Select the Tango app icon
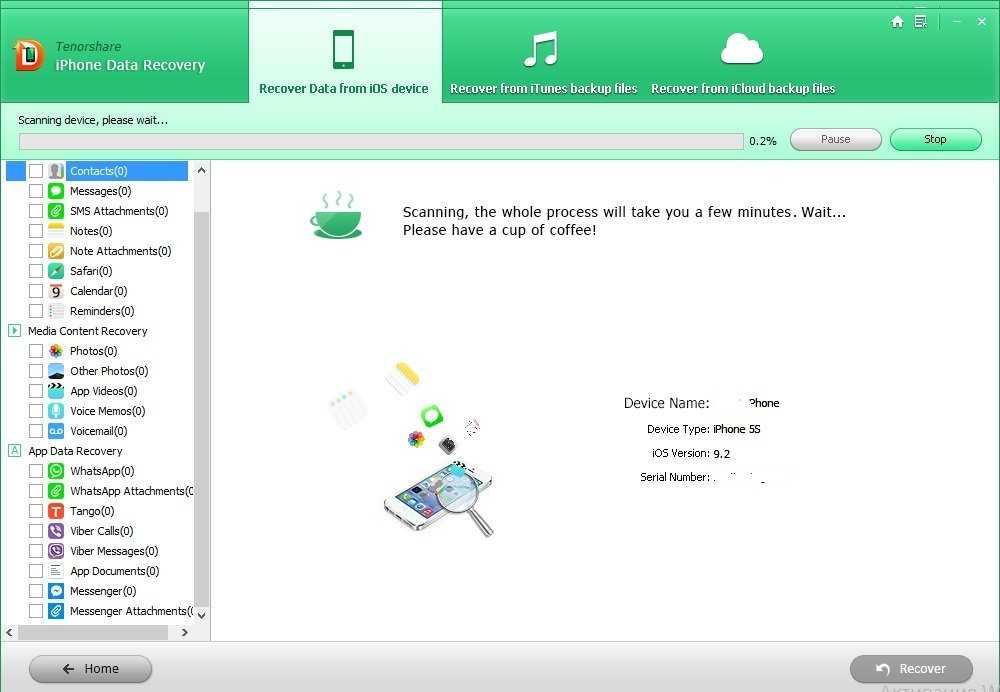The height and width of the screenshot is (692, 1000). coord(56,511)
